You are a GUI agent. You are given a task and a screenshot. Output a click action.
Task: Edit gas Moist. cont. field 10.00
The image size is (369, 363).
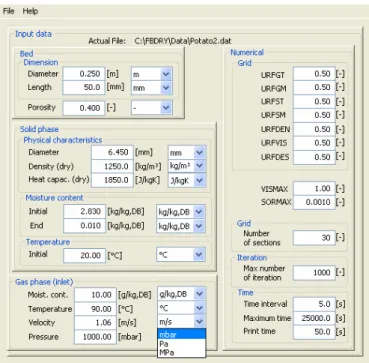pos(95,295)
